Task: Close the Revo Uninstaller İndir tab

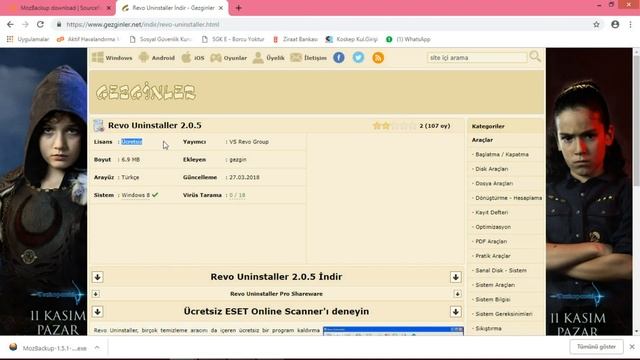Action: 221,8
